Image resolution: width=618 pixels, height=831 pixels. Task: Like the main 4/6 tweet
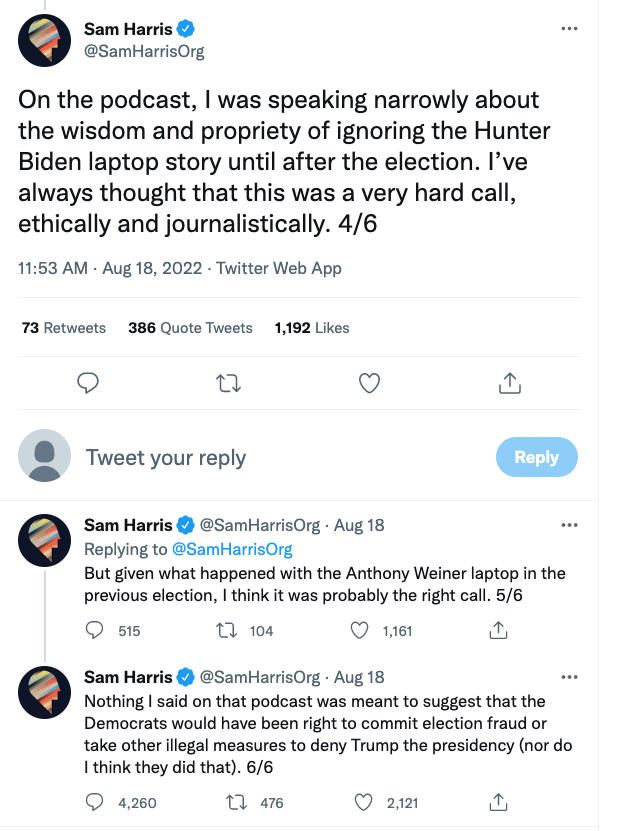coord(369,382)
